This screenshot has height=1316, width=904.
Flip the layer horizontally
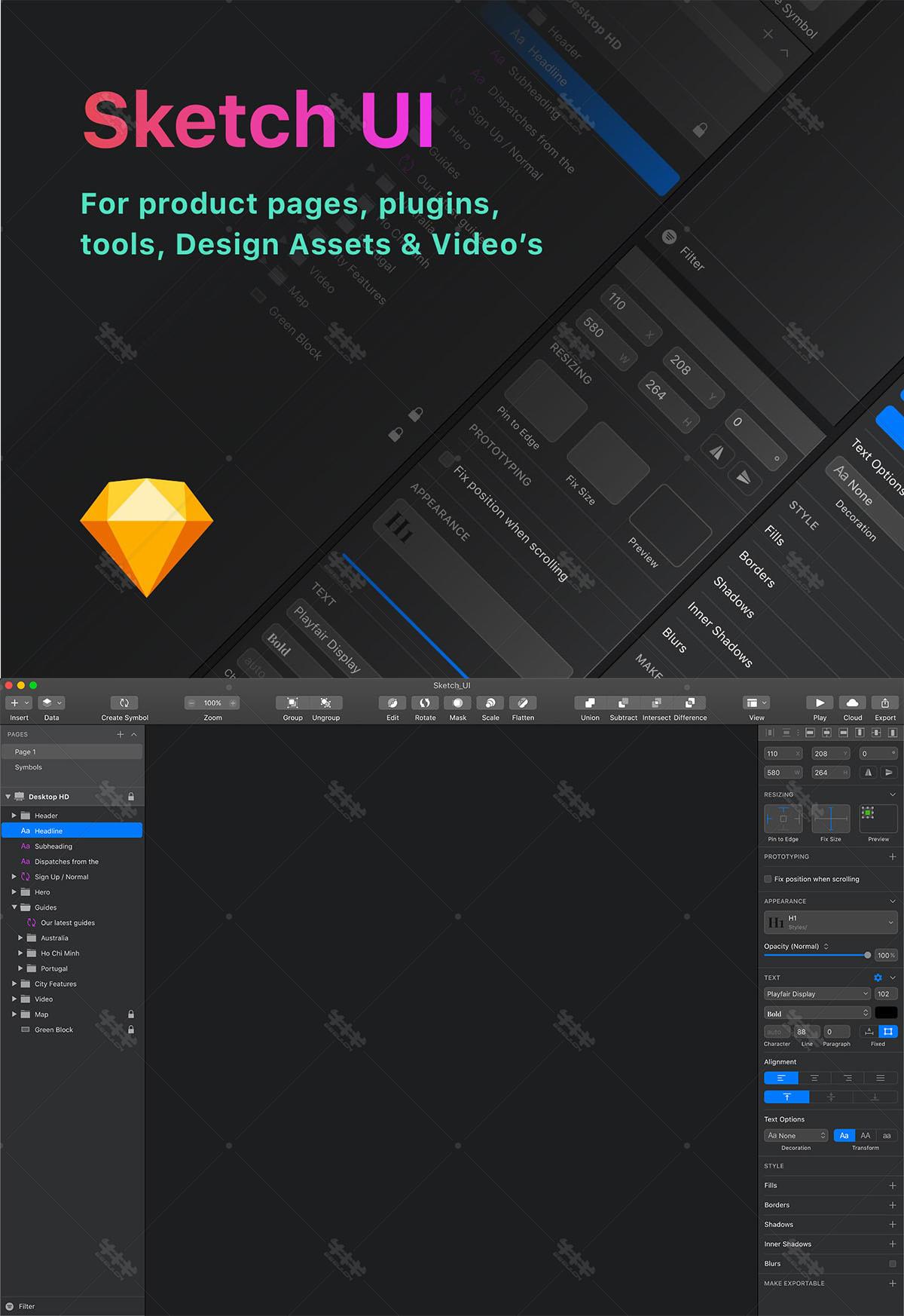tap(869, 773)
